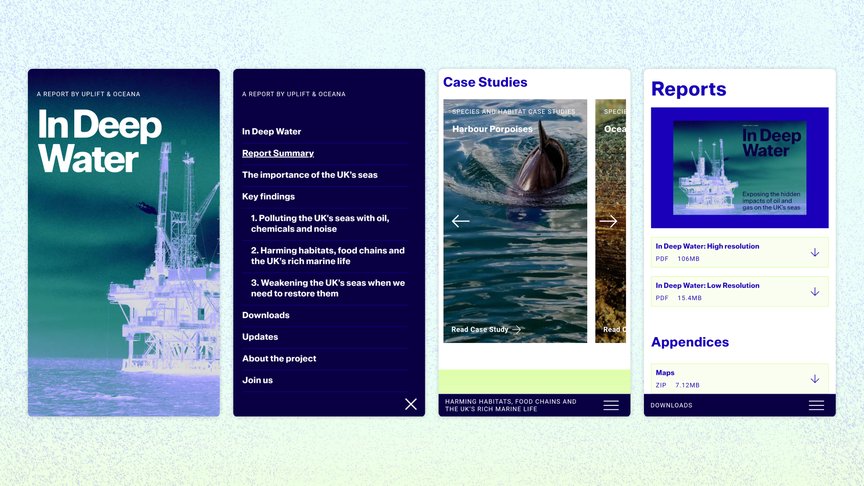
Task: Click PDF 106MB file size text
Action: [x=677, y=258]
